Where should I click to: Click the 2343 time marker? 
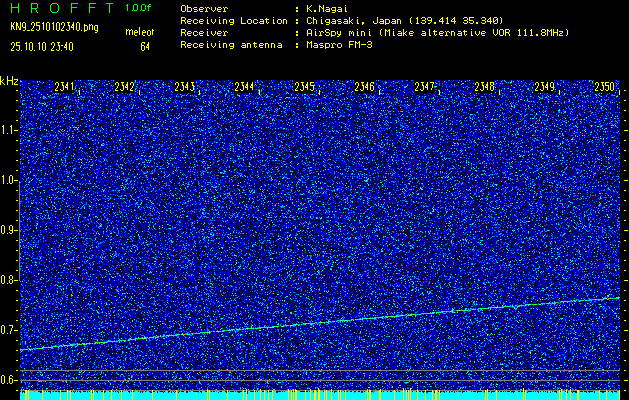pos(185,88)
